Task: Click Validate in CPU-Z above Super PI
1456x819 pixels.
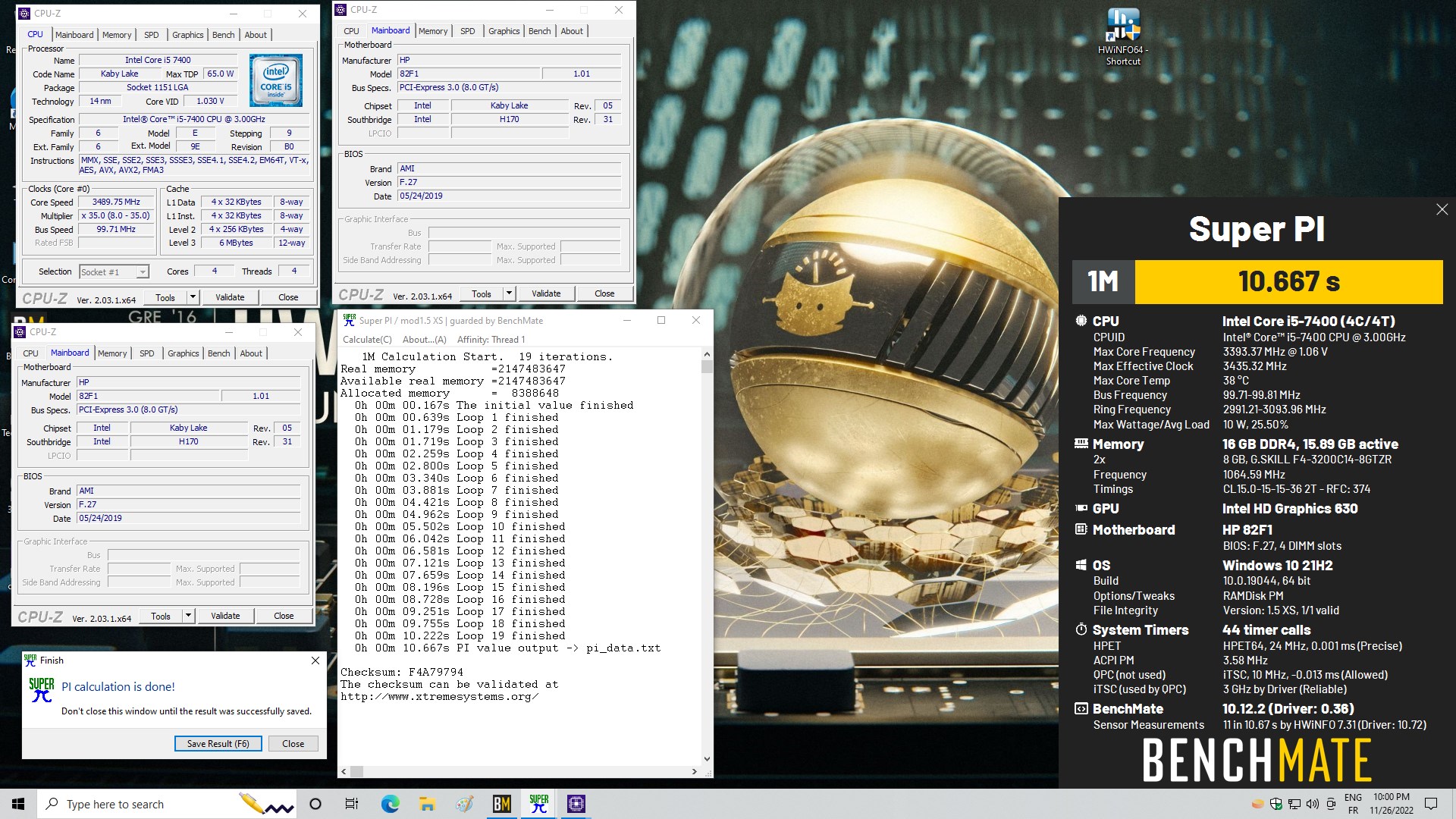Action: click(546, 293)
